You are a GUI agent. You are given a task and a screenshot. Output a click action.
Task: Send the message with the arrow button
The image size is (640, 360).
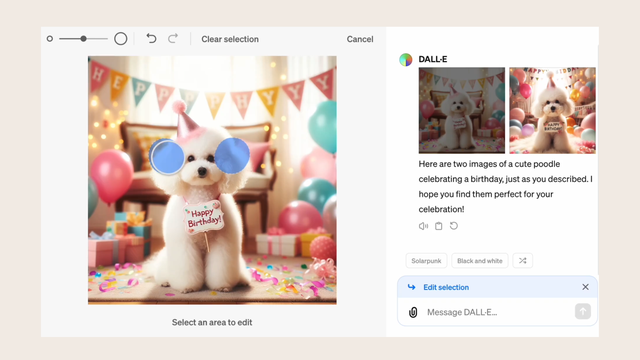[x=583, y=311]
